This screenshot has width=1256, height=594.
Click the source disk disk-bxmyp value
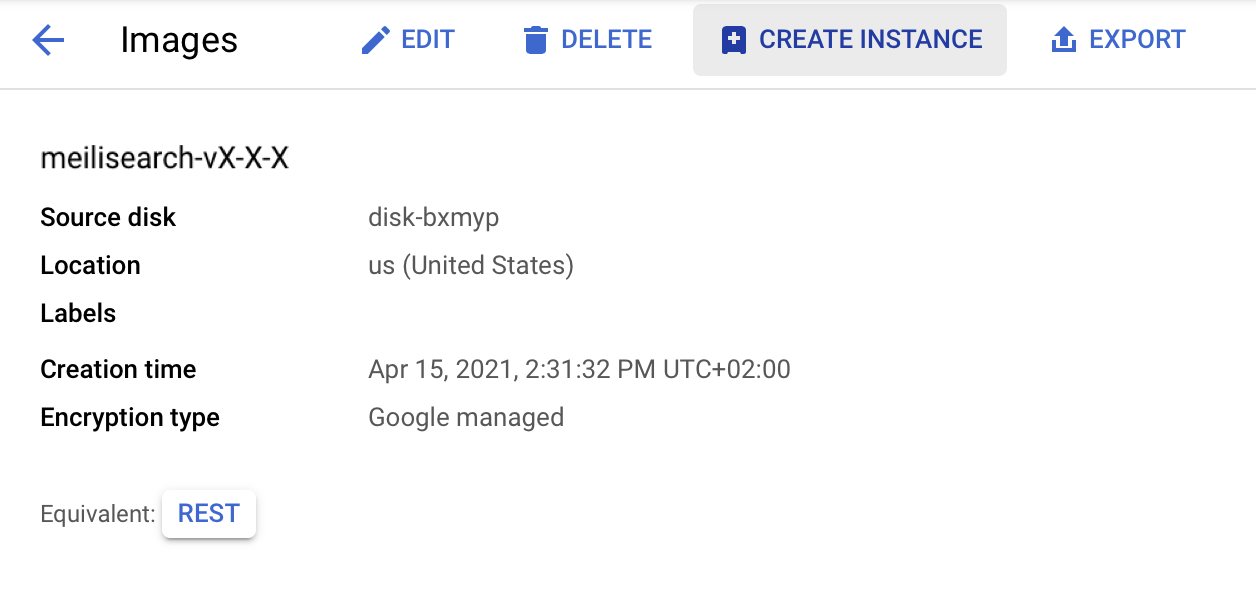(434, 217)
